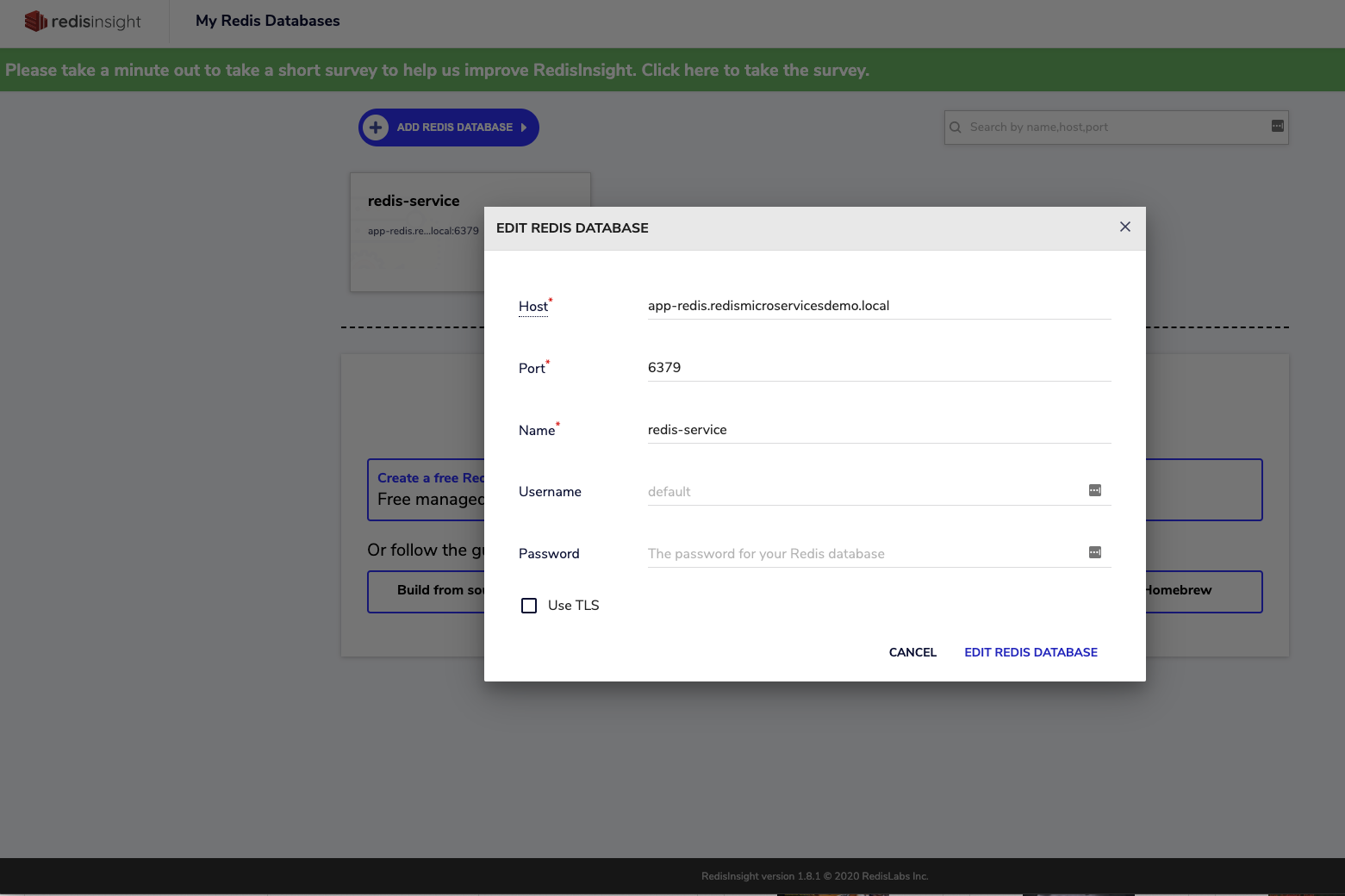Image resolution: width=1345 pixels, height=896 pixels.
Task: Open the My Redis Databases page title
Action: pos(267,21)
